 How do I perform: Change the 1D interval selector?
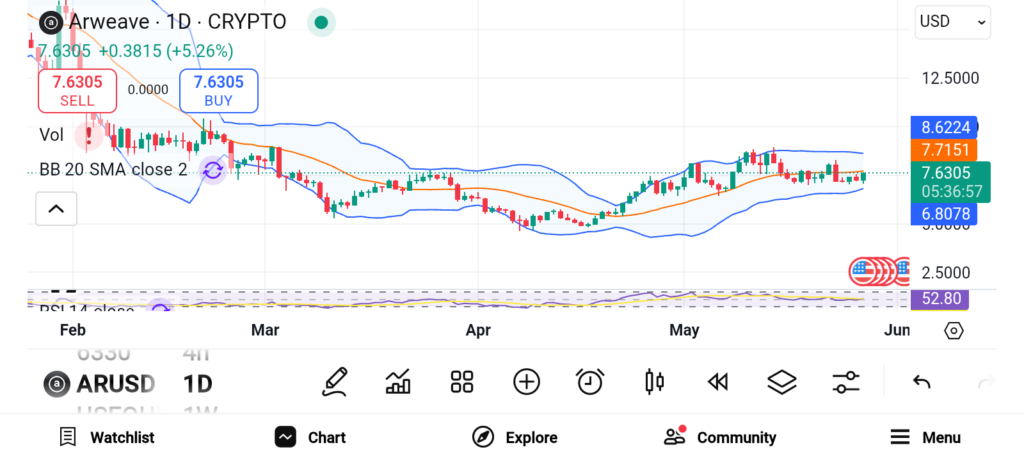point(198,383)
